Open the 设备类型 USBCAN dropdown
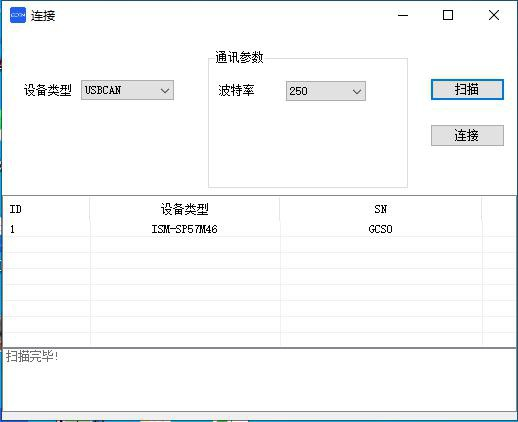Image resolution: width=518 pixels, height=422 pixels. pyautogui.click(x=127, y=90)
